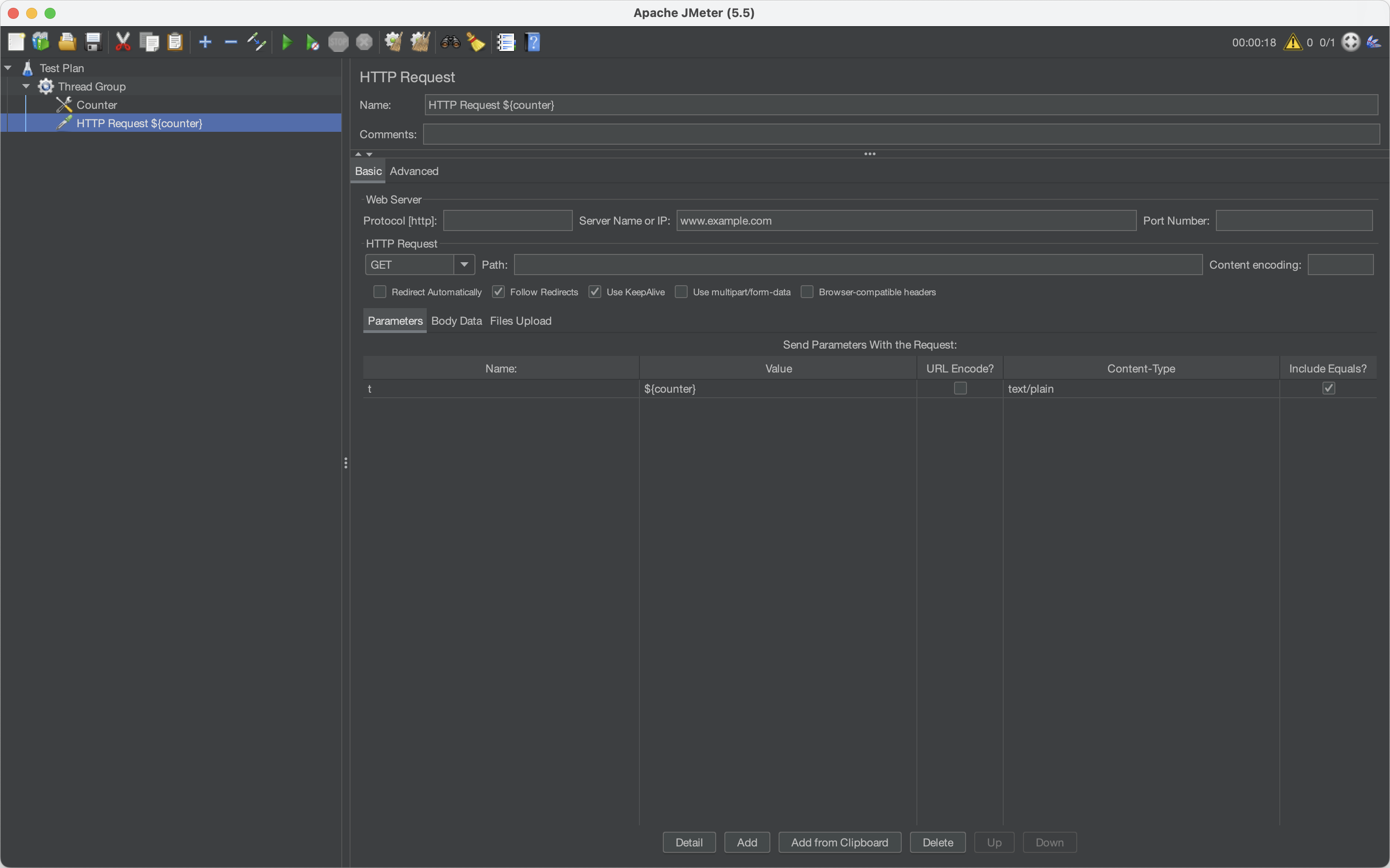Open the Function Helper list icon
This screenshot has width=1390, height=868.
point(506,42)
